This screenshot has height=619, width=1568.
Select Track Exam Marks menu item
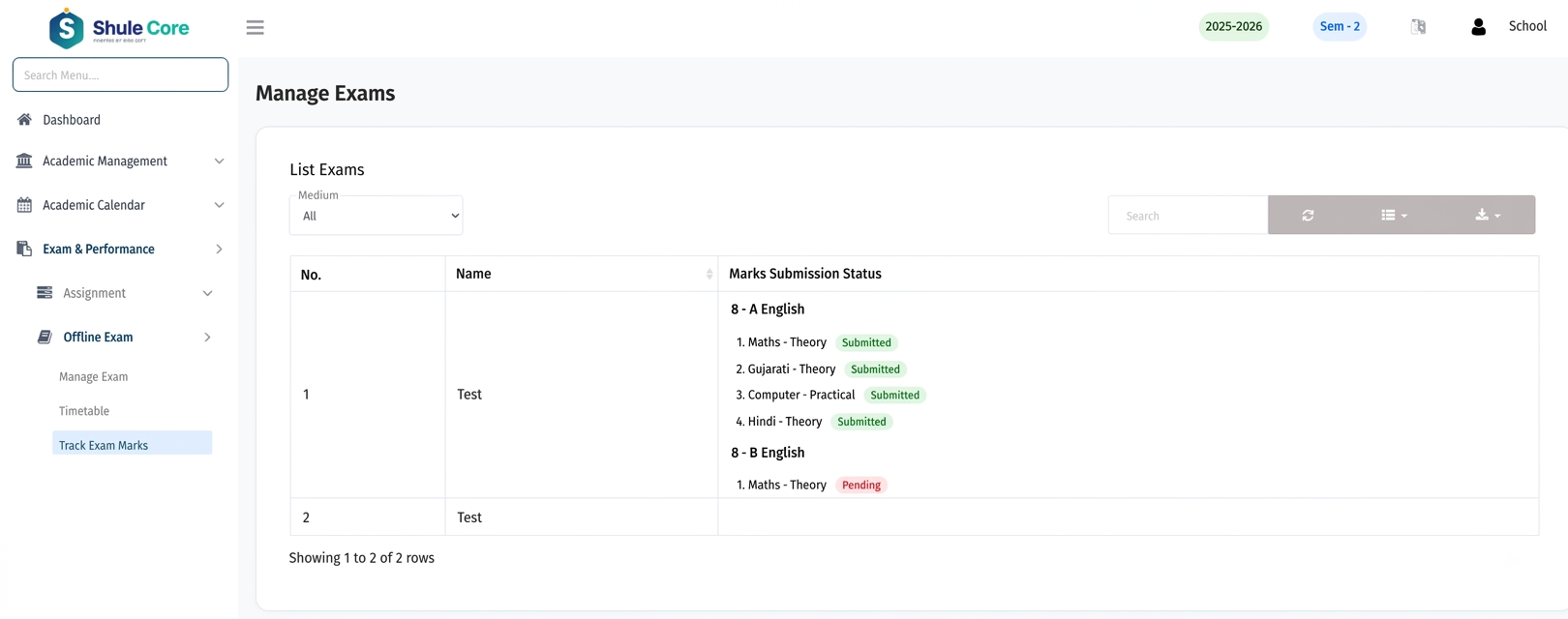click(x=133, y=445)
